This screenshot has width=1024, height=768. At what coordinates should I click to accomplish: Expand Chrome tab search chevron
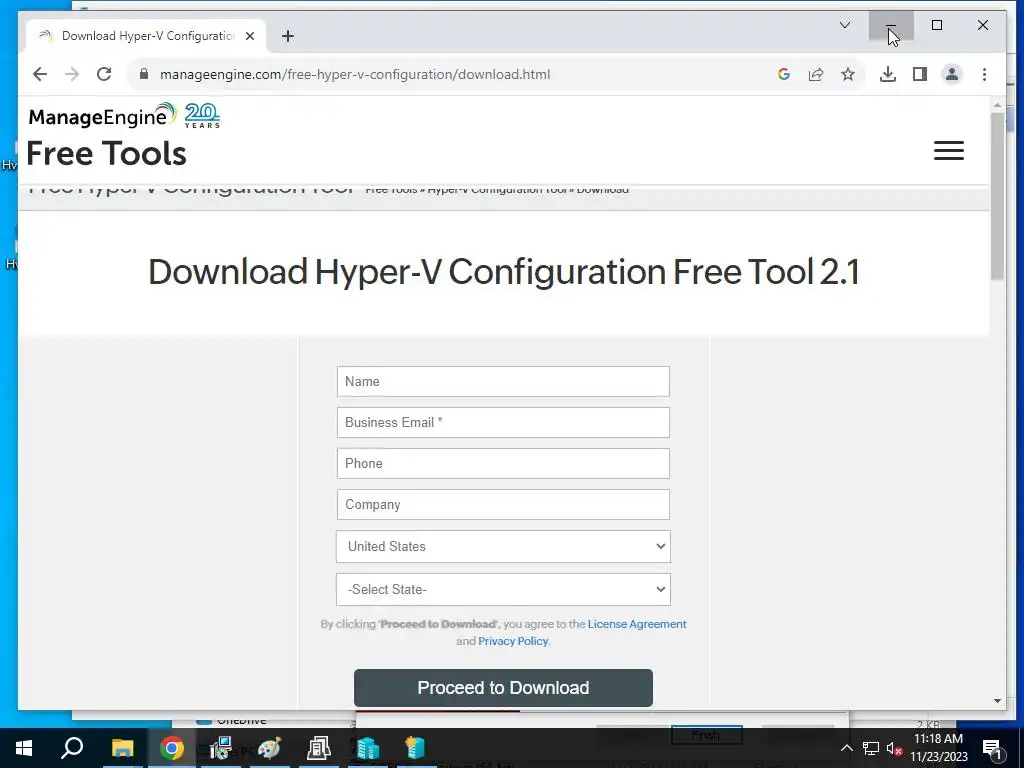click(844, 25)
